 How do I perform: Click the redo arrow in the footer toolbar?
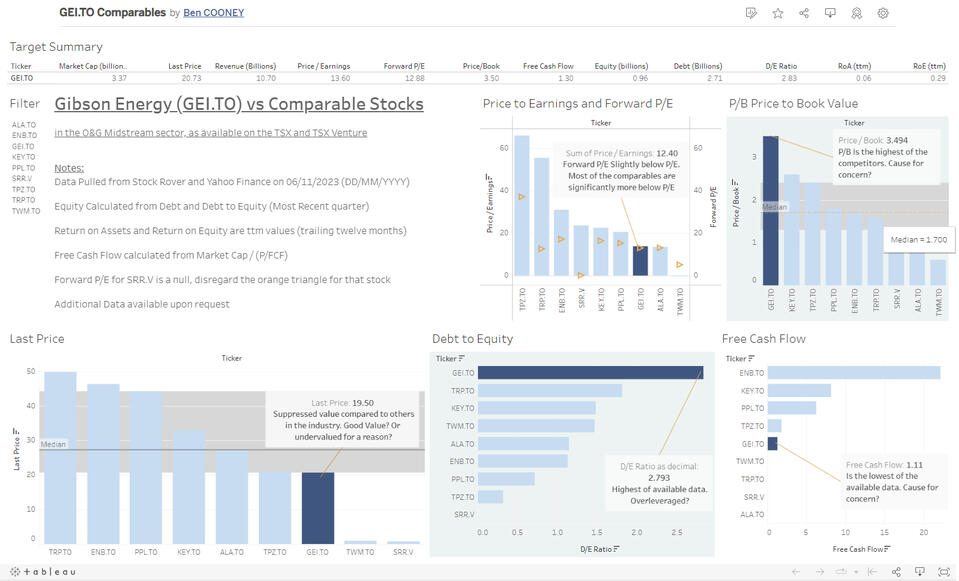[x=820, y=572]
